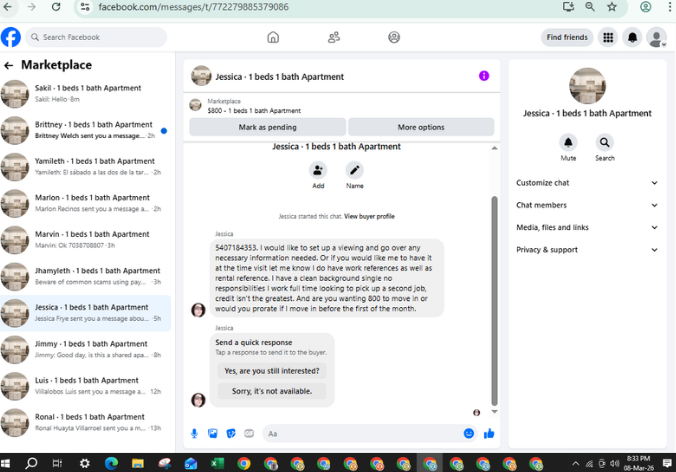The image size is (676, 472).
Task: Open the Groups icon in top navigation
Action: tap(394, 38)
